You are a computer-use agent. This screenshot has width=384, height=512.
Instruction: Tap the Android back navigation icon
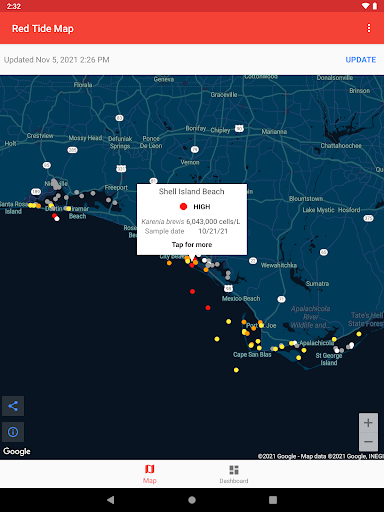click(111, 500)
